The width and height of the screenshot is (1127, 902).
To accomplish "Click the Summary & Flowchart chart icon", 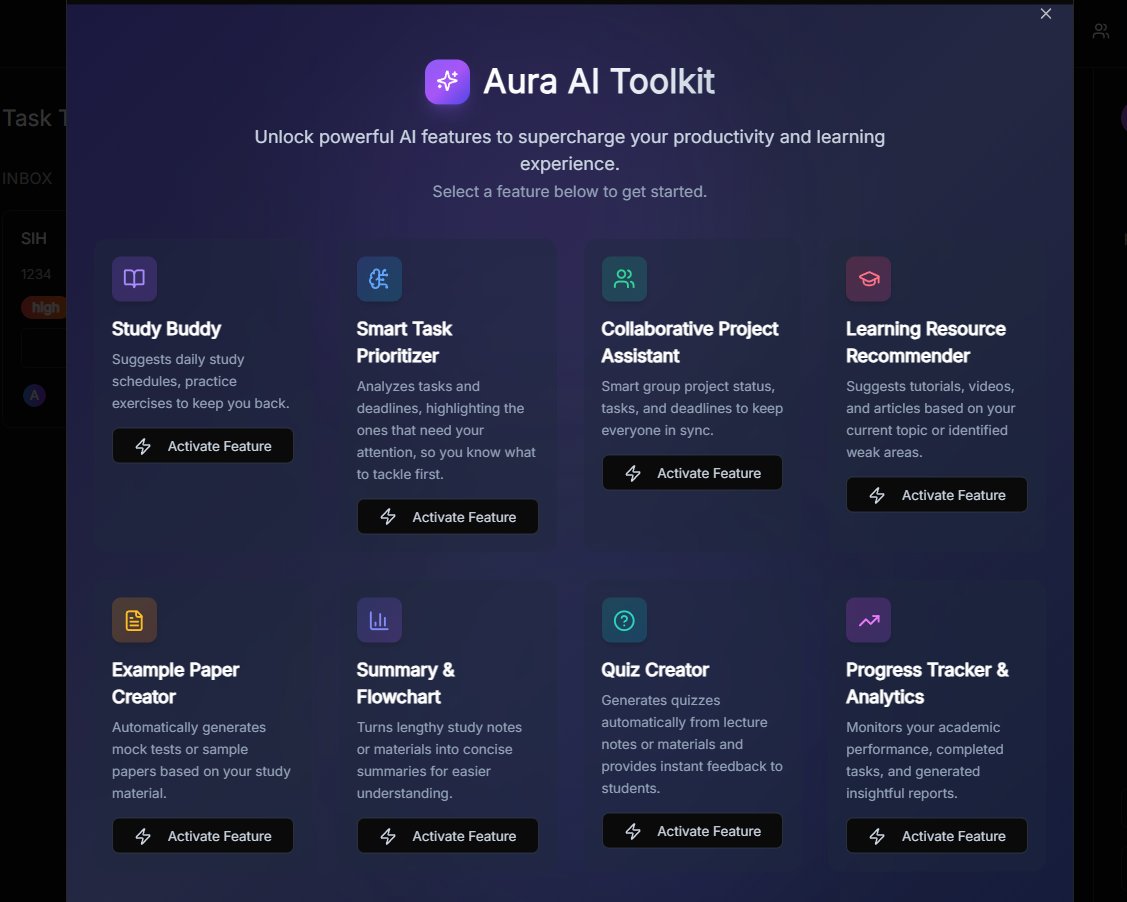I will pyautogui.click(x=379, y=620).
